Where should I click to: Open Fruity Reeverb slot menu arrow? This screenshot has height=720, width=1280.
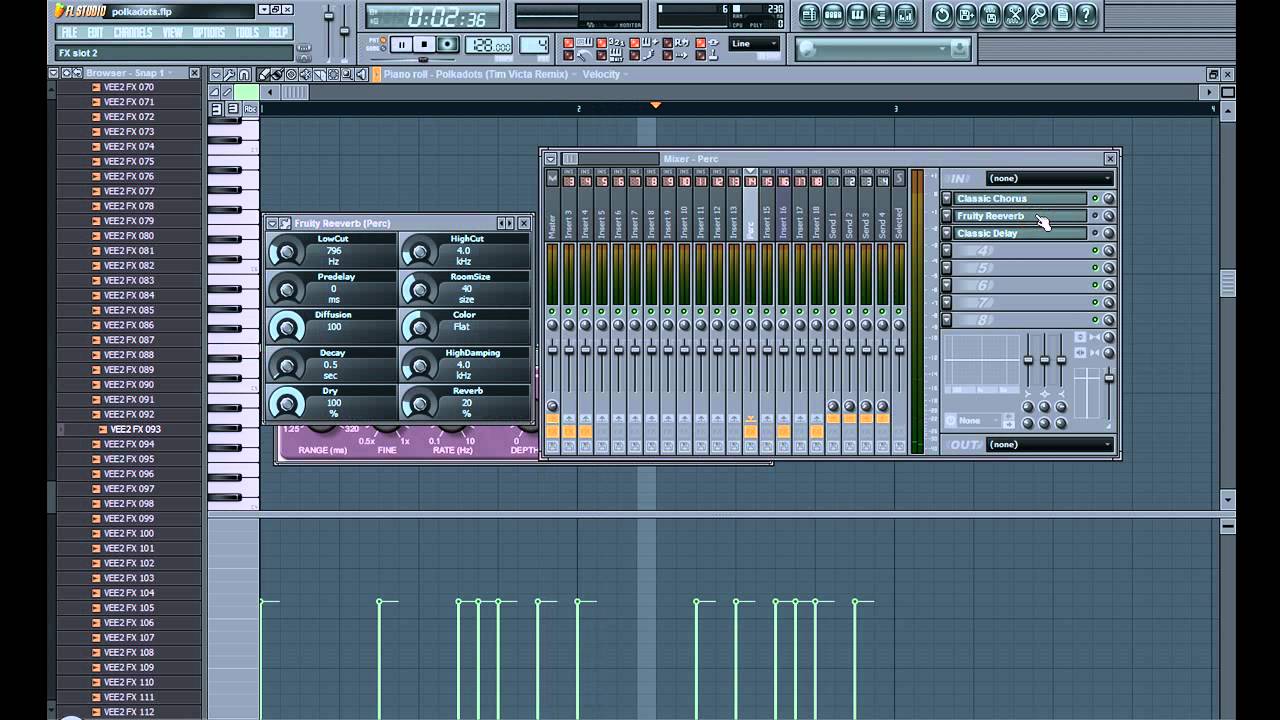coord(946,215)
